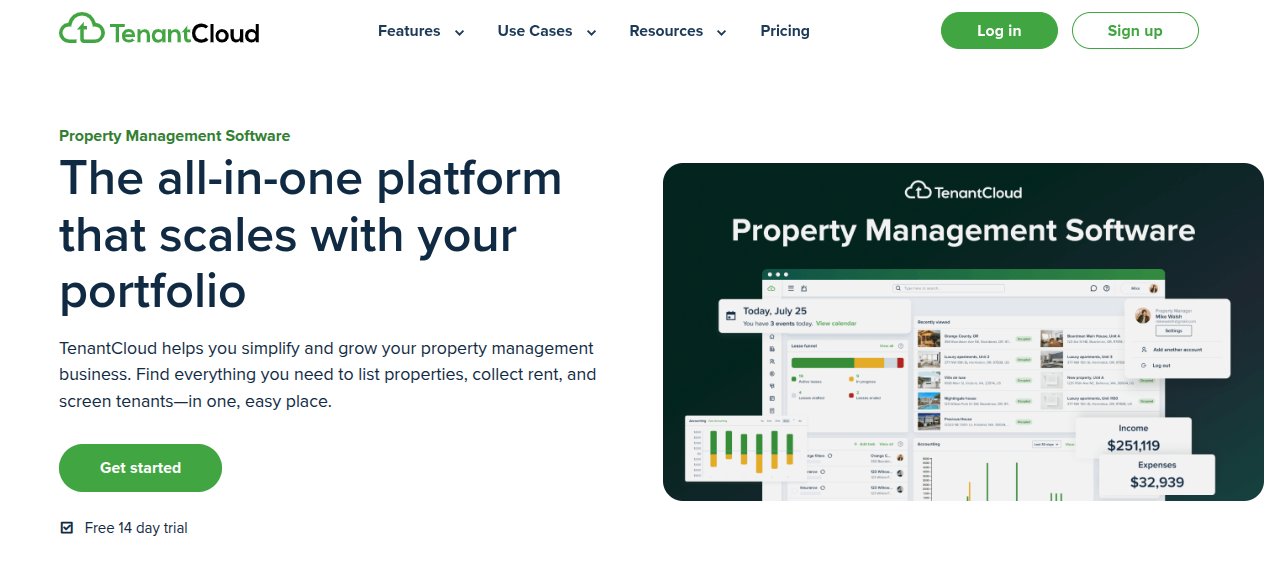Click the green Log in button

[x=999, y=31]
